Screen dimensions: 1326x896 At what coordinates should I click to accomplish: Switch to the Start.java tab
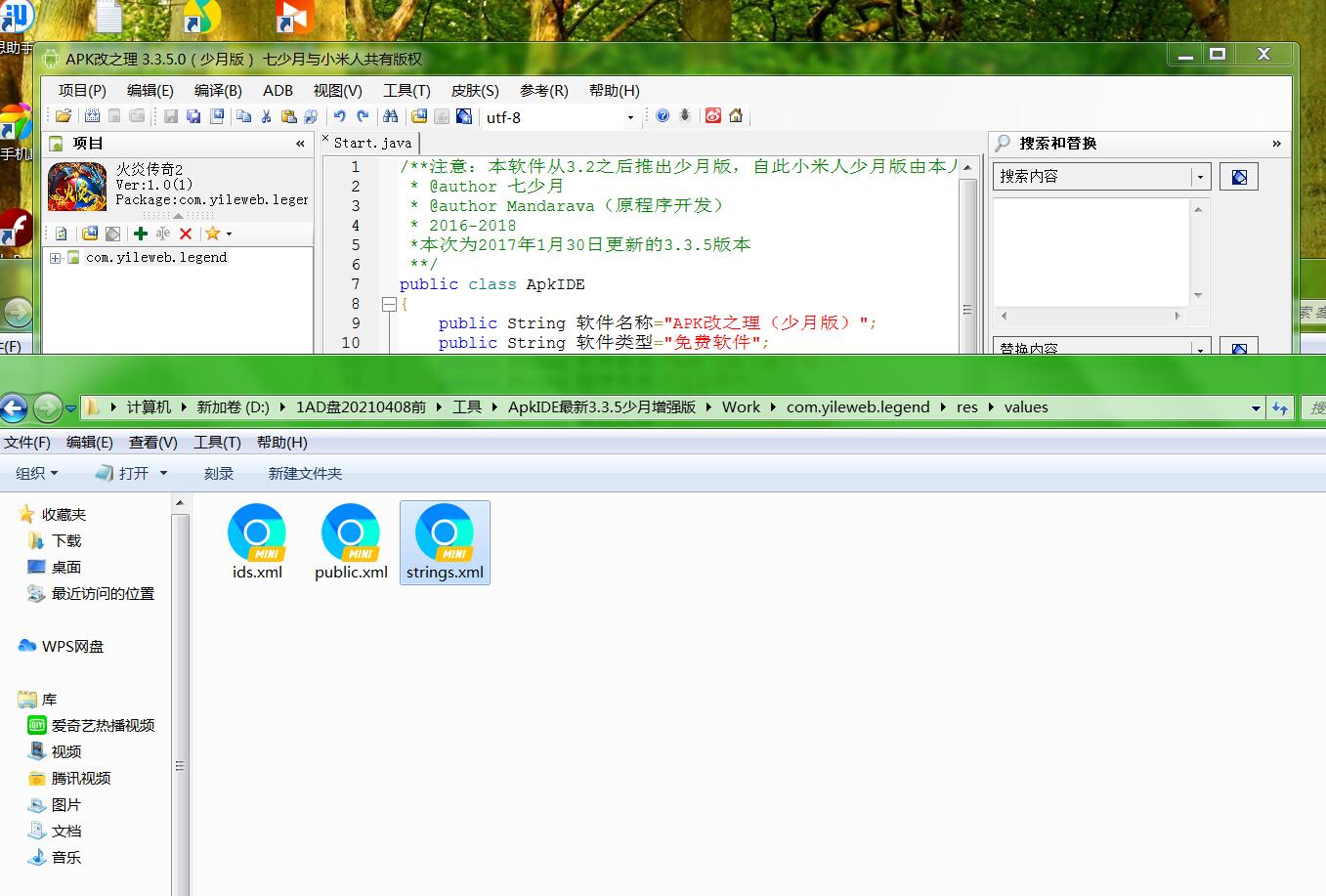pos(372,143)
